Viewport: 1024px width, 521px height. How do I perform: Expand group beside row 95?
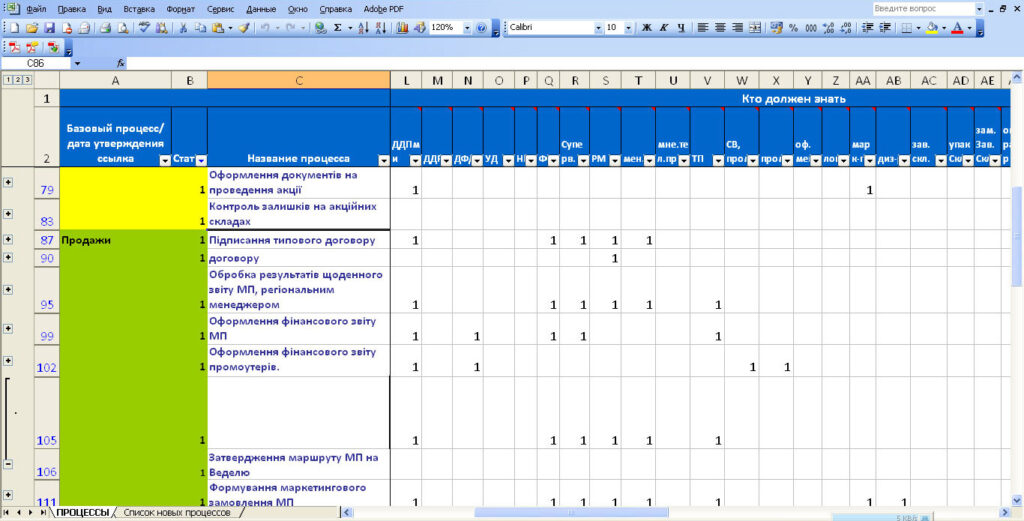click(8, 289)
